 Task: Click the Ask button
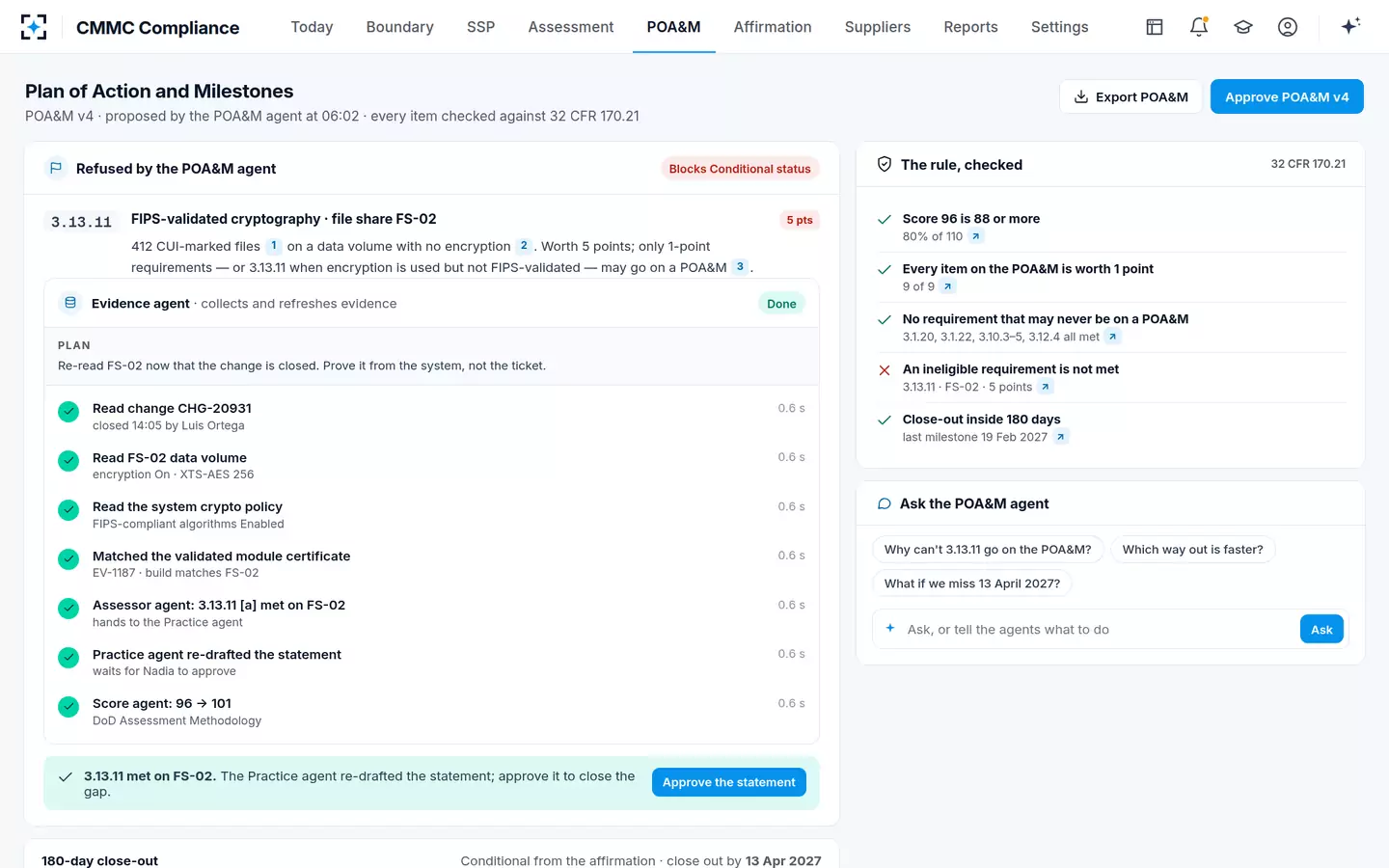click(x=1321, y=630)
